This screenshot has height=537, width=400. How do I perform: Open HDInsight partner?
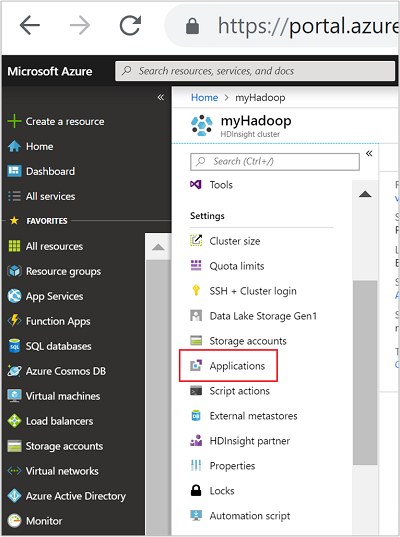250,441
